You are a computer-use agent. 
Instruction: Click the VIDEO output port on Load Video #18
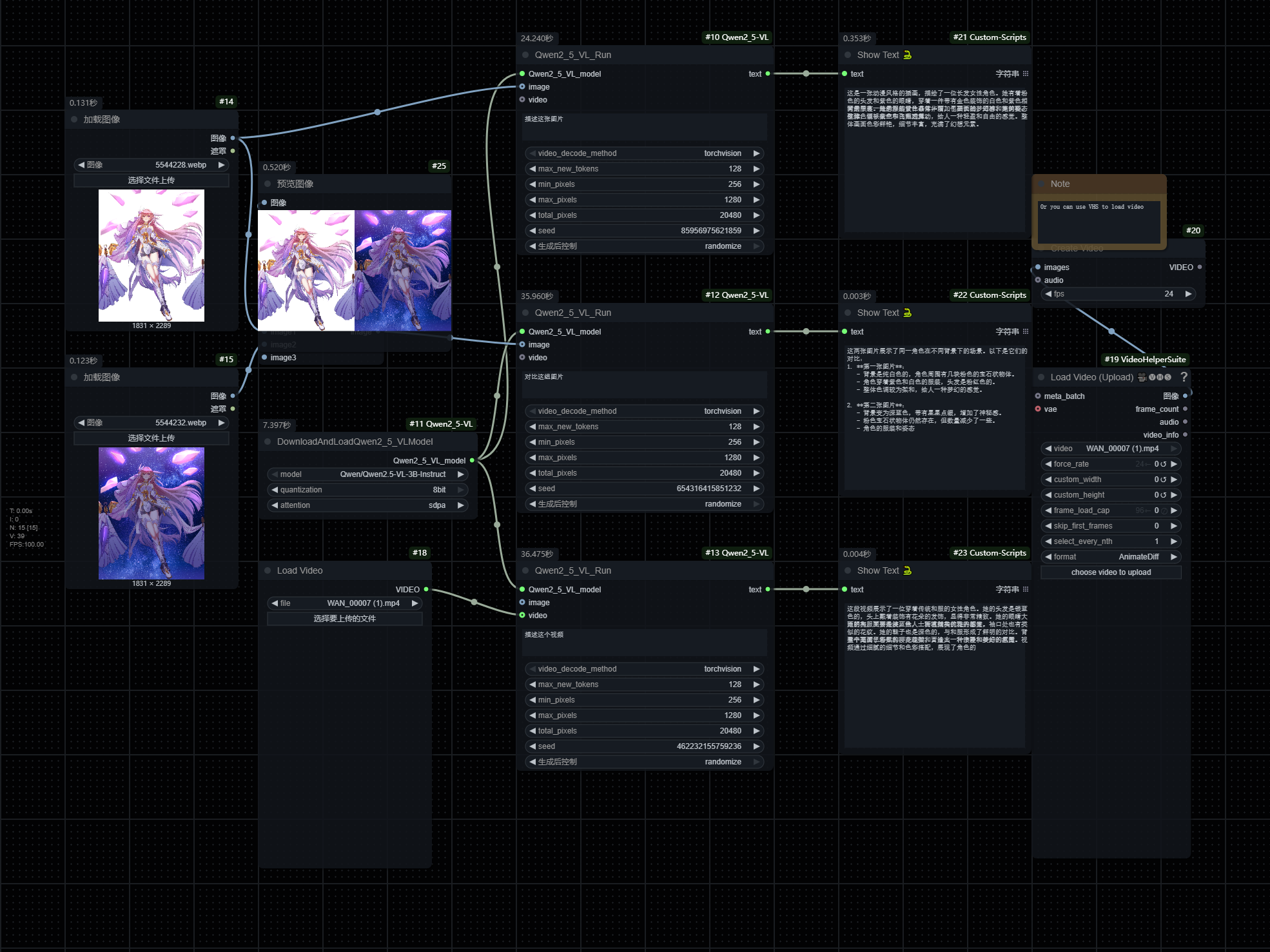pos(426,589)
